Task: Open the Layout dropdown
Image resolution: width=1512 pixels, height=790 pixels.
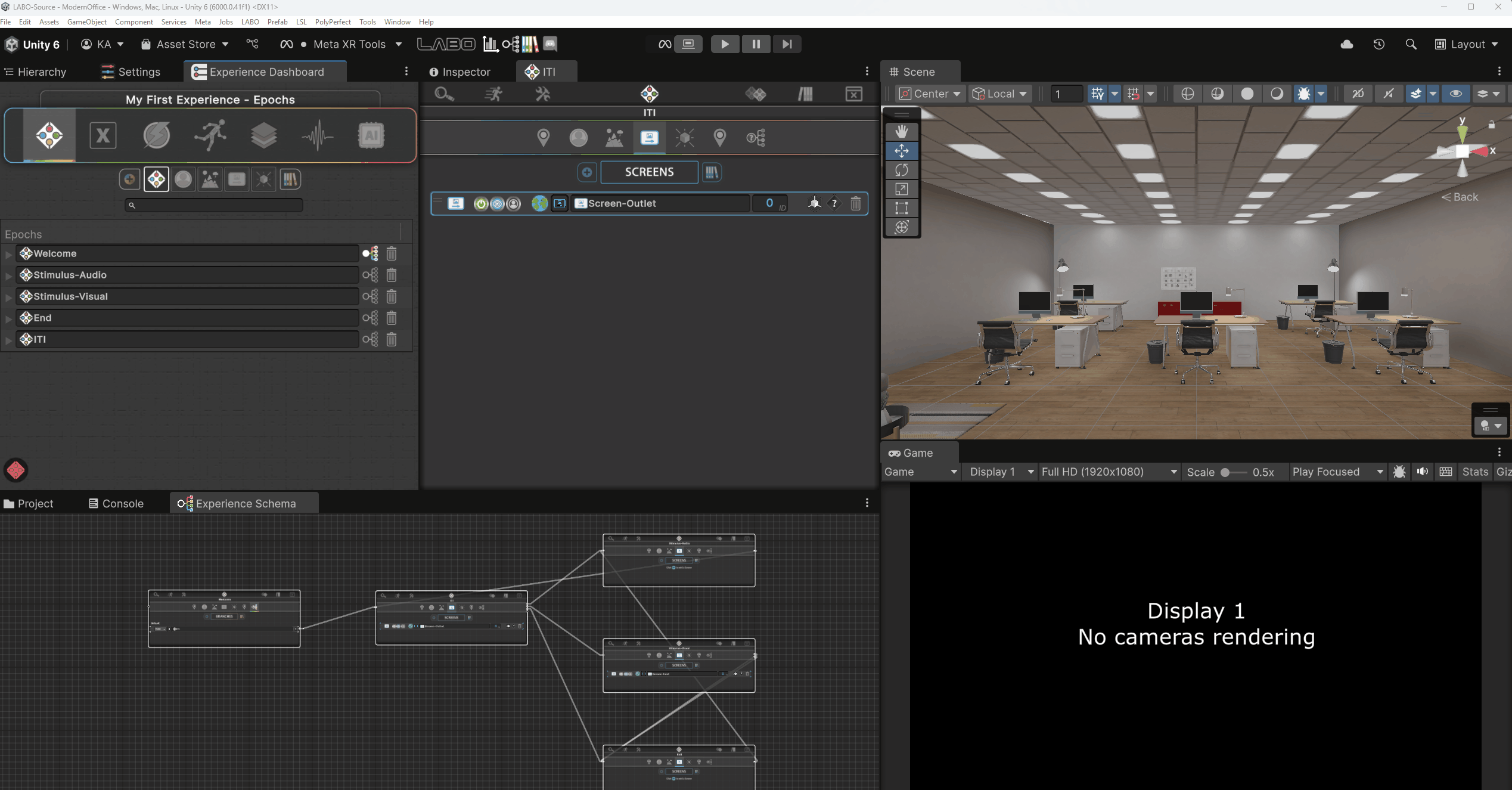Action: (x=1467, y=44)
